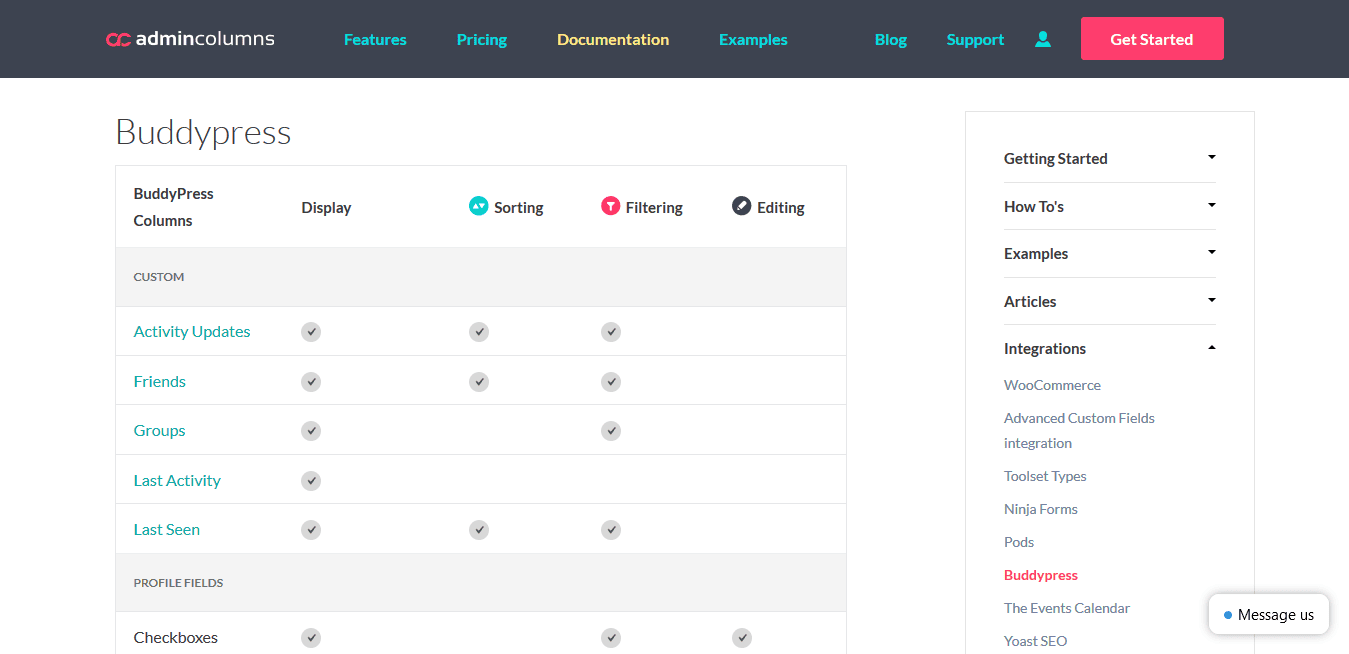Click Last Seen Filtering checkmark
This screenshot has width=1349, height=654.
[x=611, y=530]
